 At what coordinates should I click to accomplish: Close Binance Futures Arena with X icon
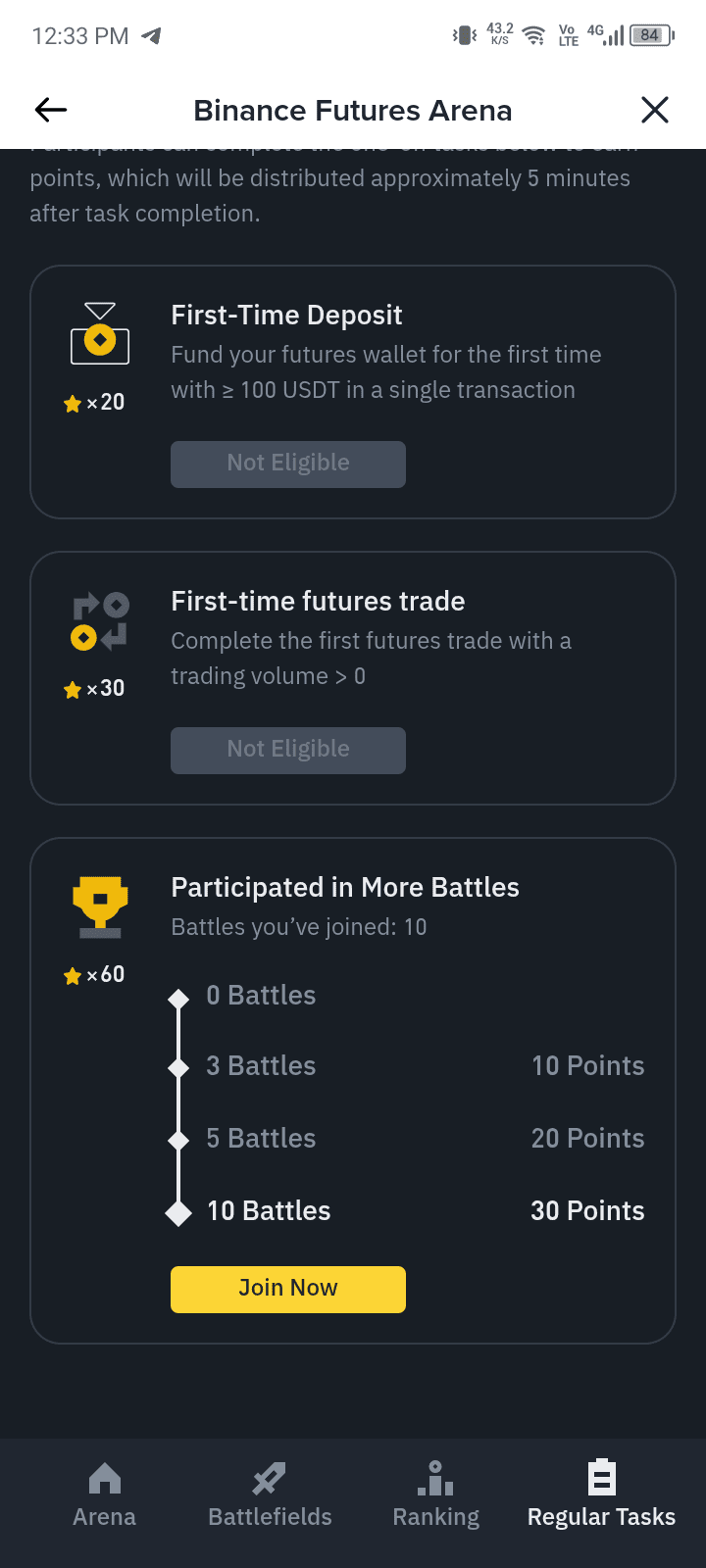655,110
